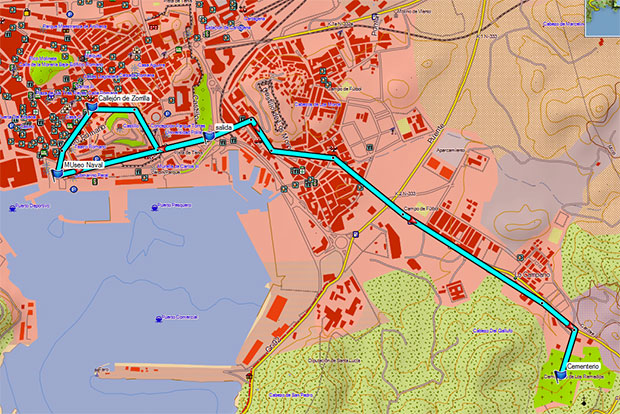
Task: Click the Museo Naval label box
Action: [83, 164]
